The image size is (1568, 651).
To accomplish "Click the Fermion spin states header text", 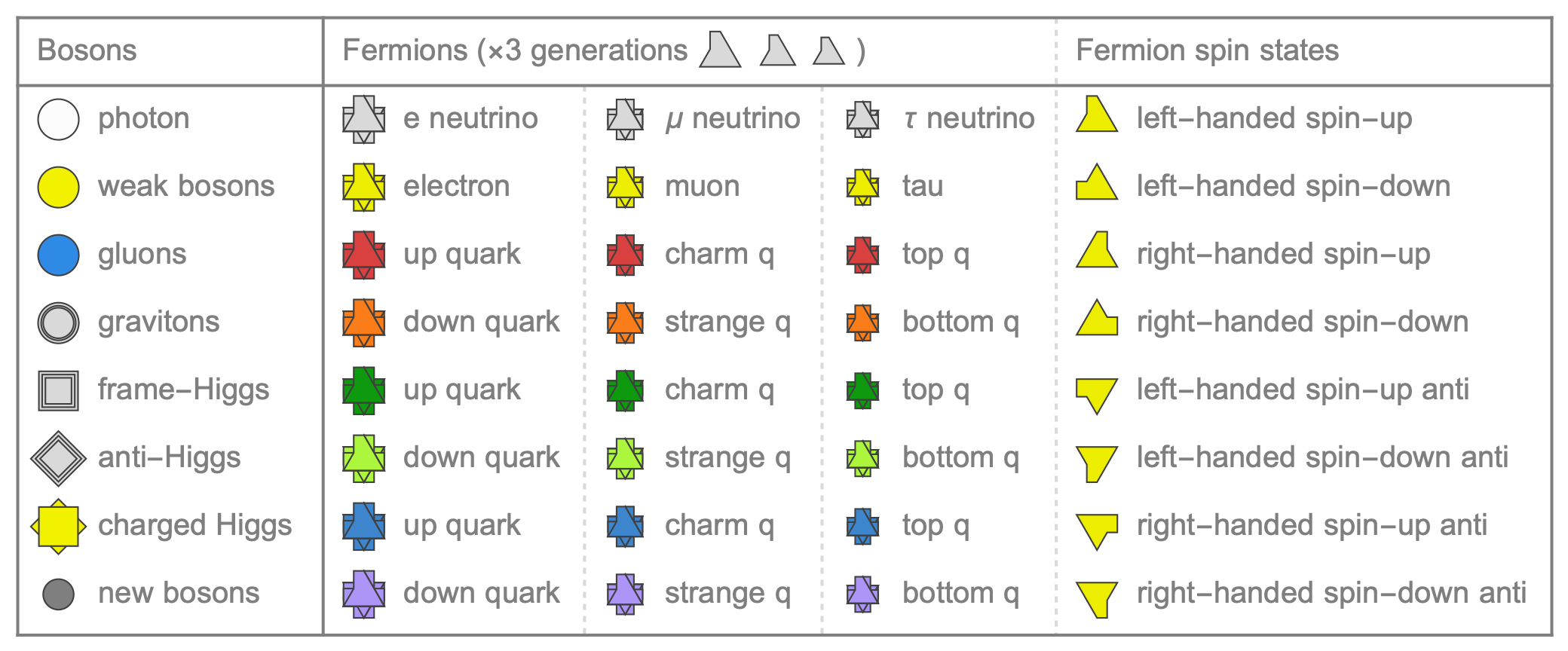I will (x=1207, y=50).
